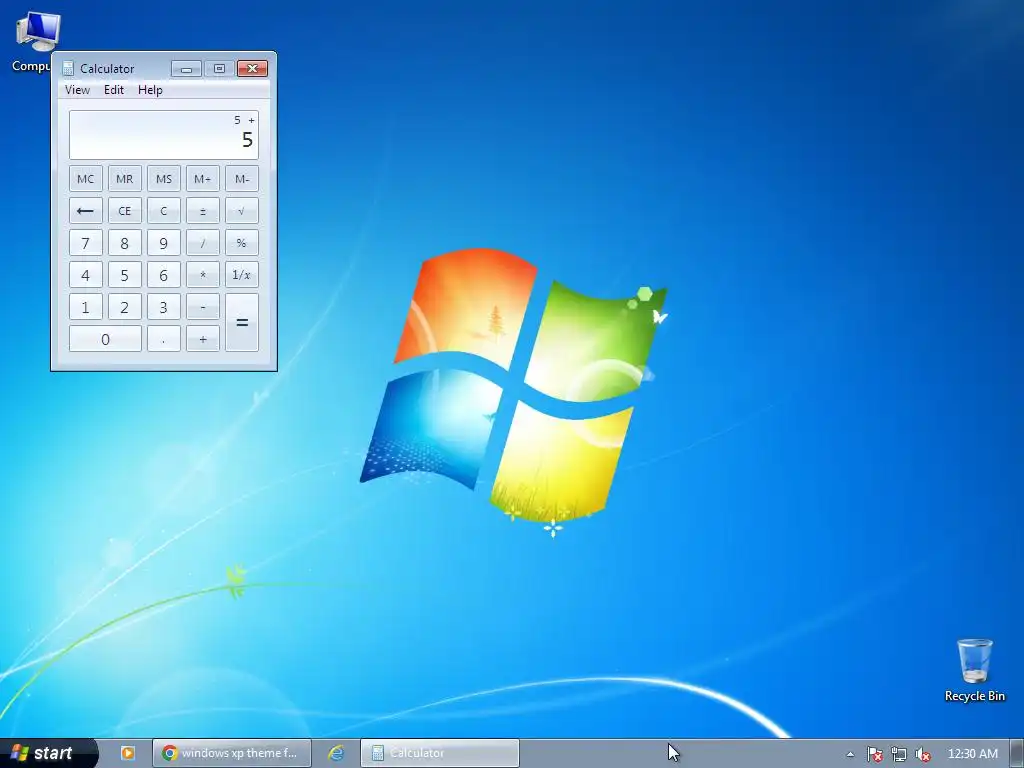Click digit 5 on the calculator
Screen dimensions: 1024x768
[x=125, y=275]
